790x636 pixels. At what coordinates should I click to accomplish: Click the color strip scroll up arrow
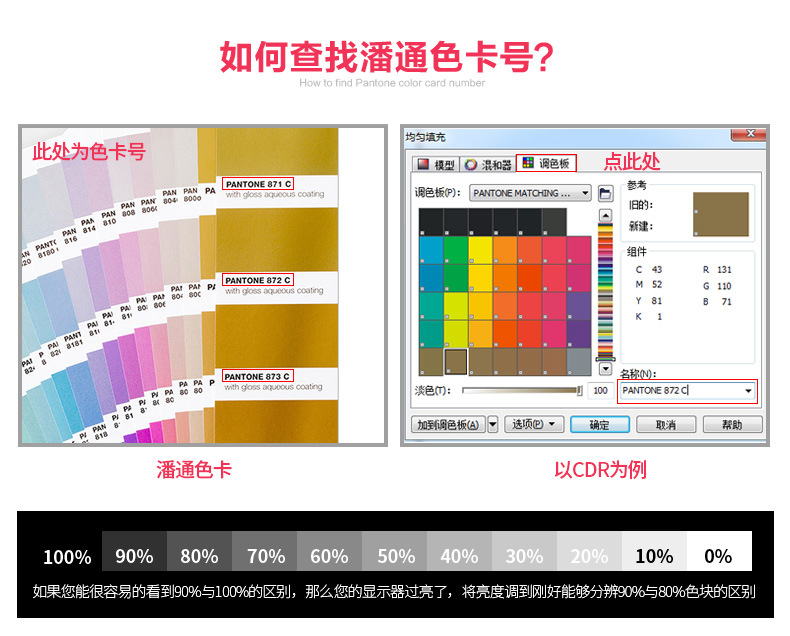[x=605, y=216]
